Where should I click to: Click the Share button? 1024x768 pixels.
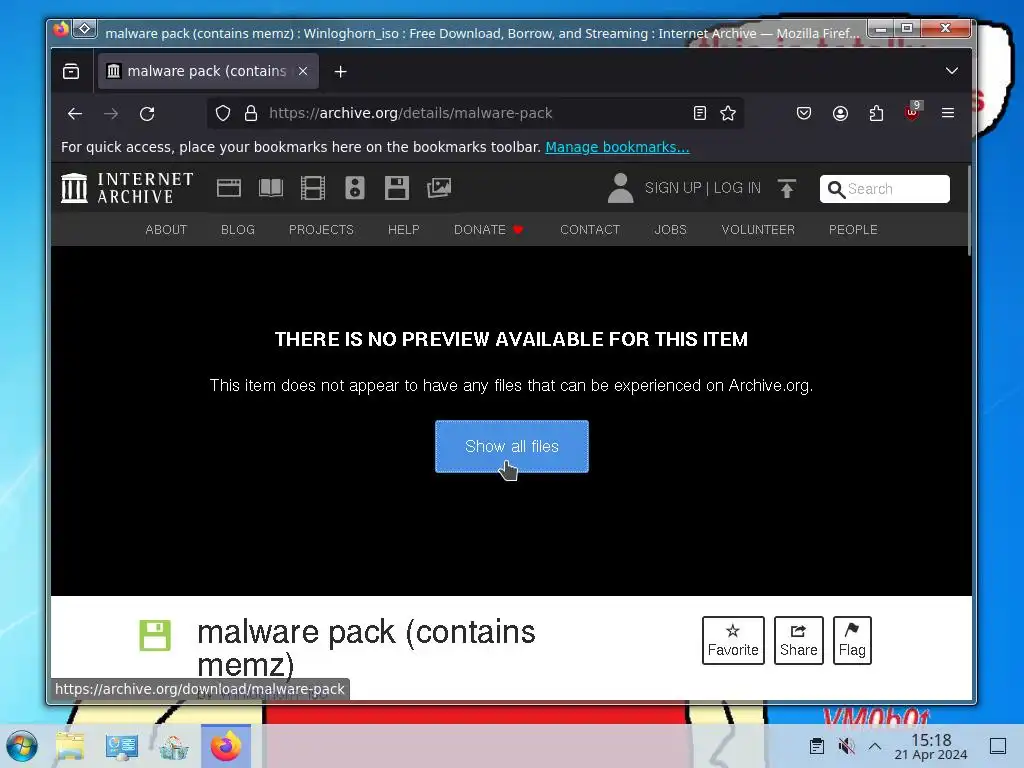coord(798,641)
